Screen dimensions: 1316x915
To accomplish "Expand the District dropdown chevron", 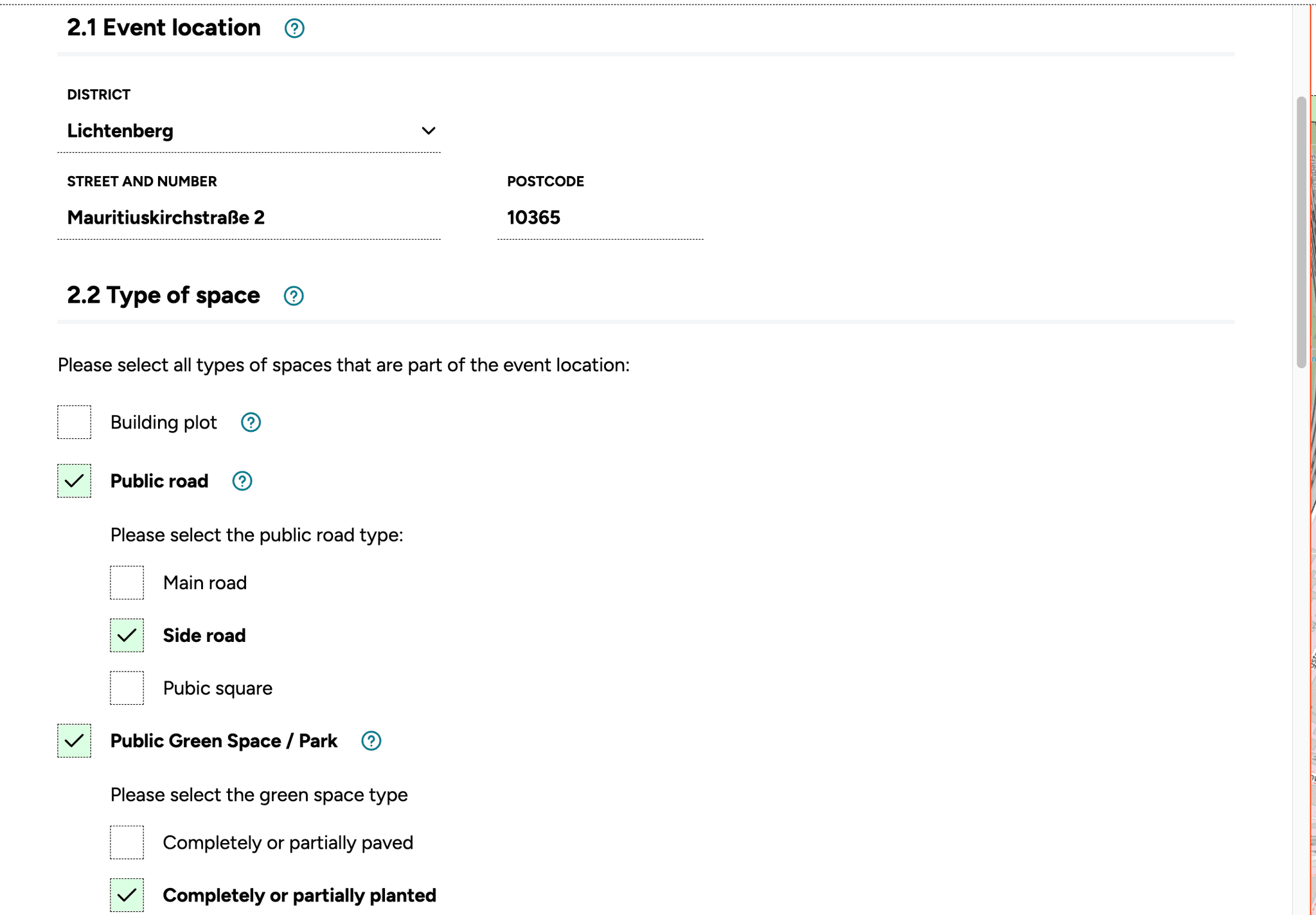I will pyautogui.click(x=429, y=130).
